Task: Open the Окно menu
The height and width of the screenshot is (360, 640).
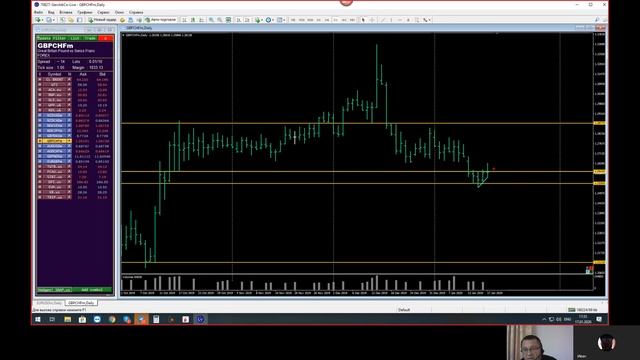Action: tap(119, 12)
